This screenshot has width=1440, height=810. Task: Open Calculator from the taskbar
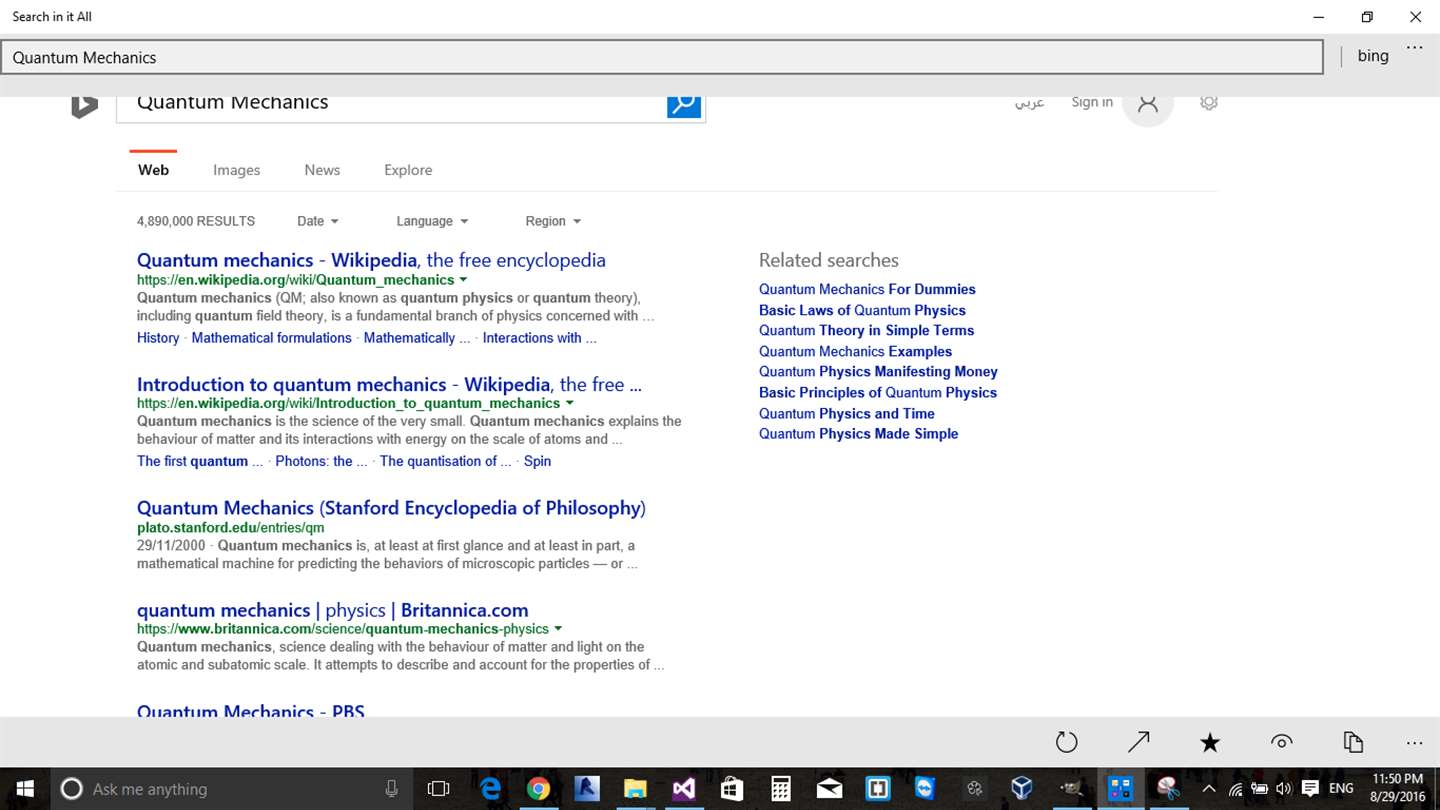(781, 789)
